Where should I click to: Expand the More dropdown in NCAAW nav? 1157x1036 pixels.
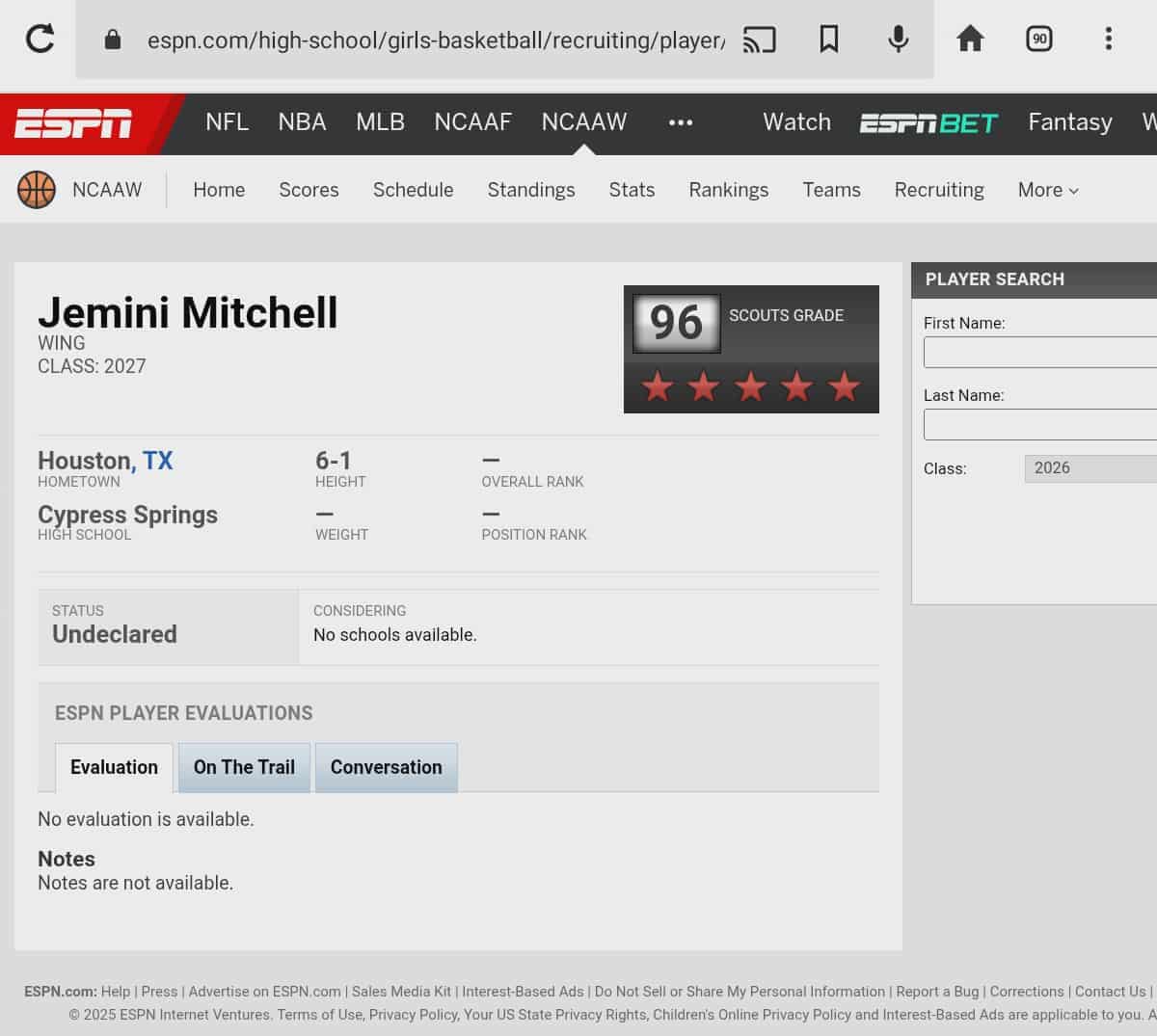[1047, 190]
